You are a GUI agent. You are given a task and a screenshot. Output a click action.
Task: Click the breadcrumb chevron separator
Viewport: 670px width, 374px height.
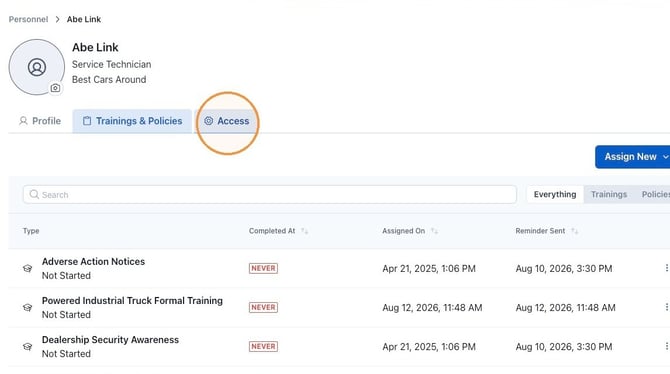coord(57,19)
